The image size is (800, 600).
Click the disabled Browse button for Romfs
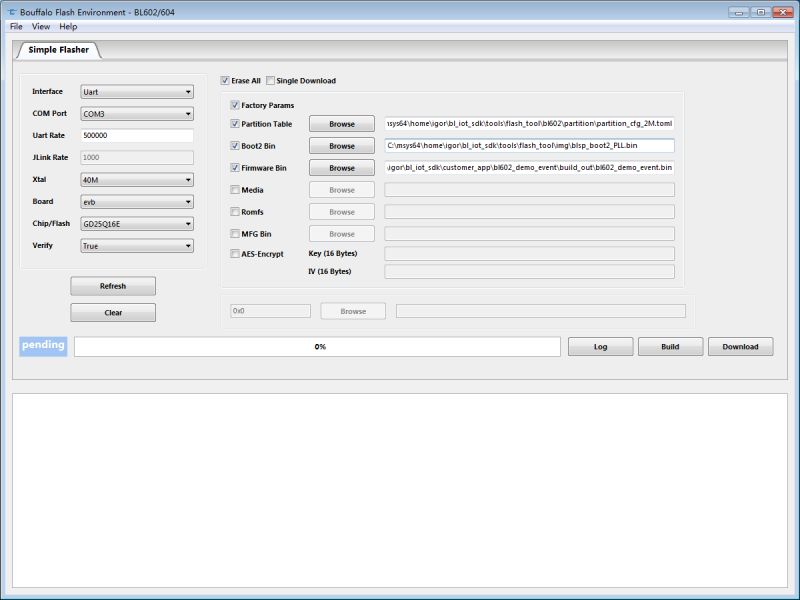click(x=342, y=212)
